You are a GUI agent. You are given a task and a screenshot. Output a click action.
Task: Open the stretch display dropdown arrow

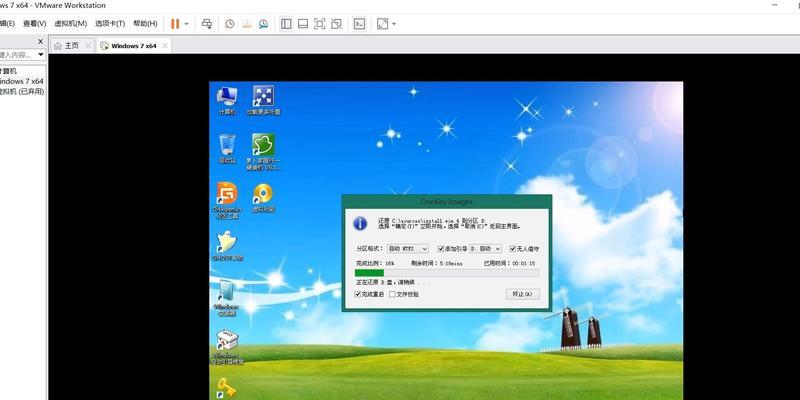[394, 24]
